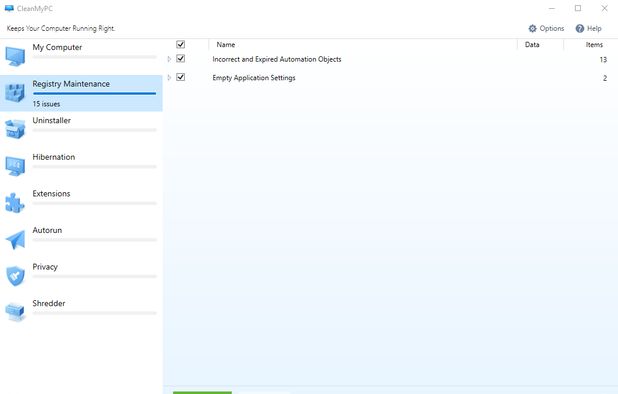The width and height of the screenshot is (618, 394).
Task: Click the 'Keeps Your Computer Running Right' tagline
Action: 61,28
